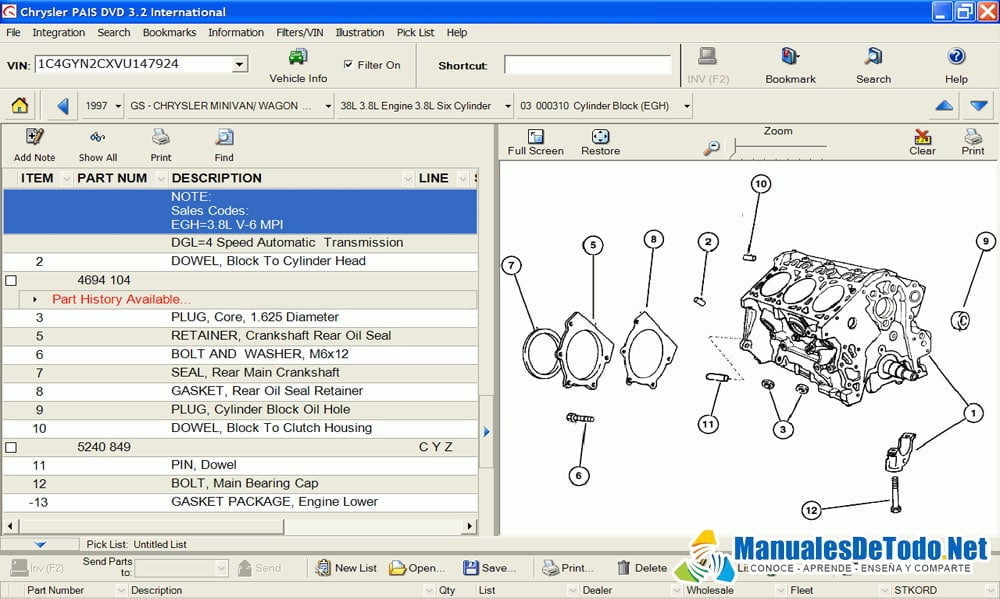Click the Bookmark toolbar icon

[790, 57]
